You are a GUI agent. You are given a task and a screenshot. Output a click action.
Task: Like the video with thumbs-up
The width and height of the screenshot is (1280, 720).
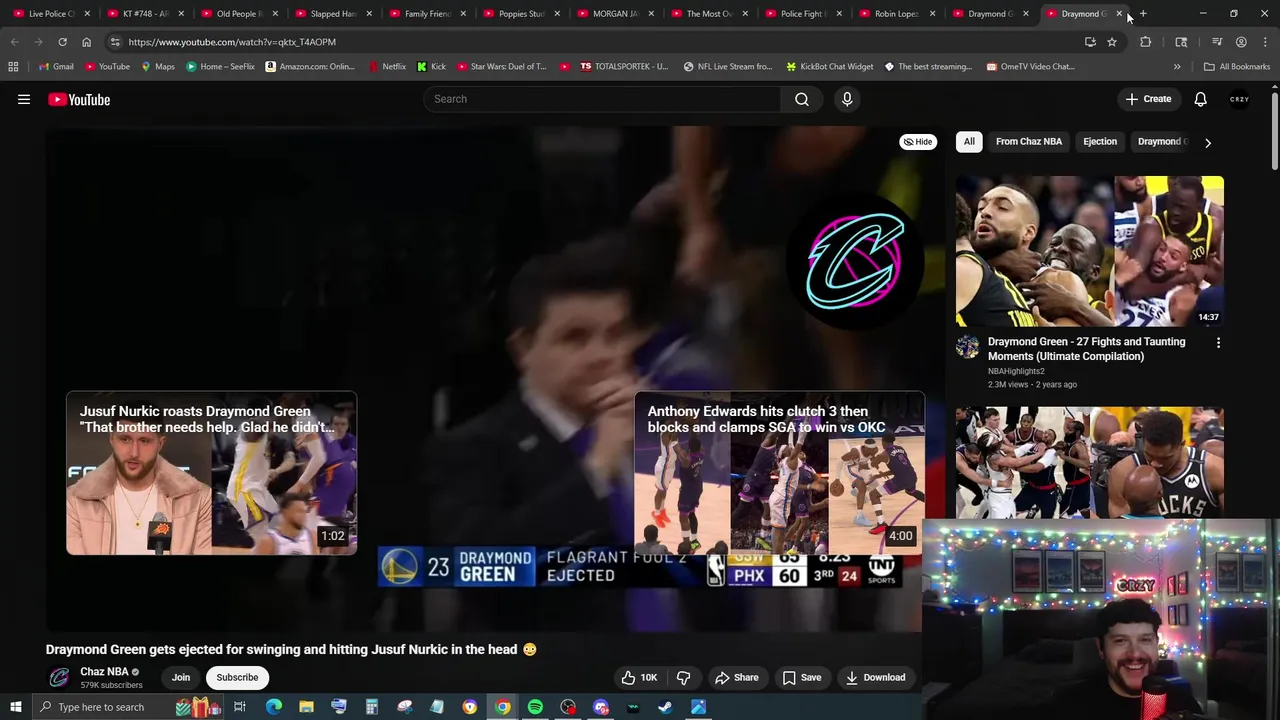click(639, 677)
